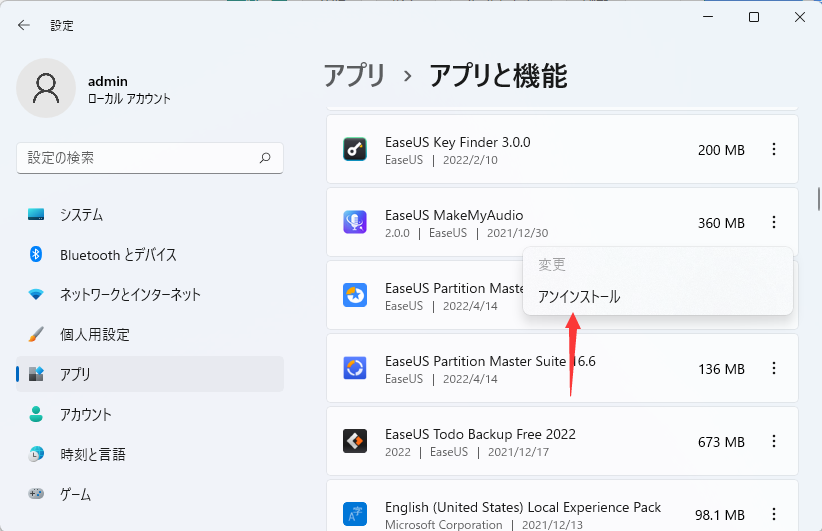Click the admin profile avatar
The image size is (822, 531).
pos(46,88)
